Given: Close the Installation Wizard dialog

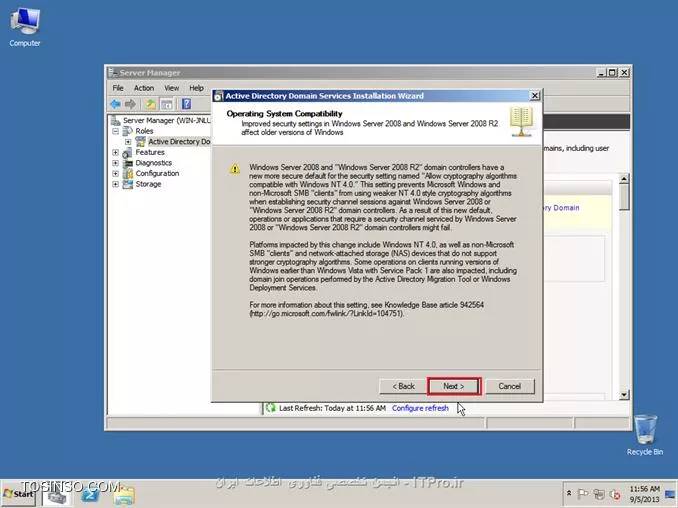Looking at the screenshot, I should coord(534,96).
